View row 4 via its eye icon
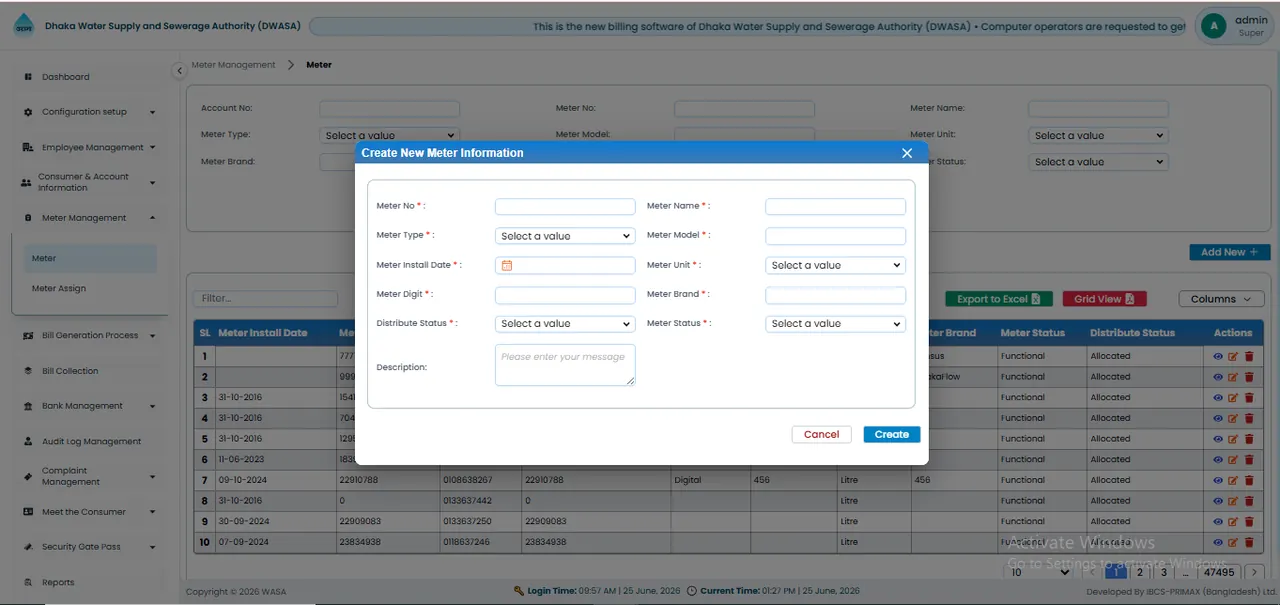 (x=1218, y=418)
